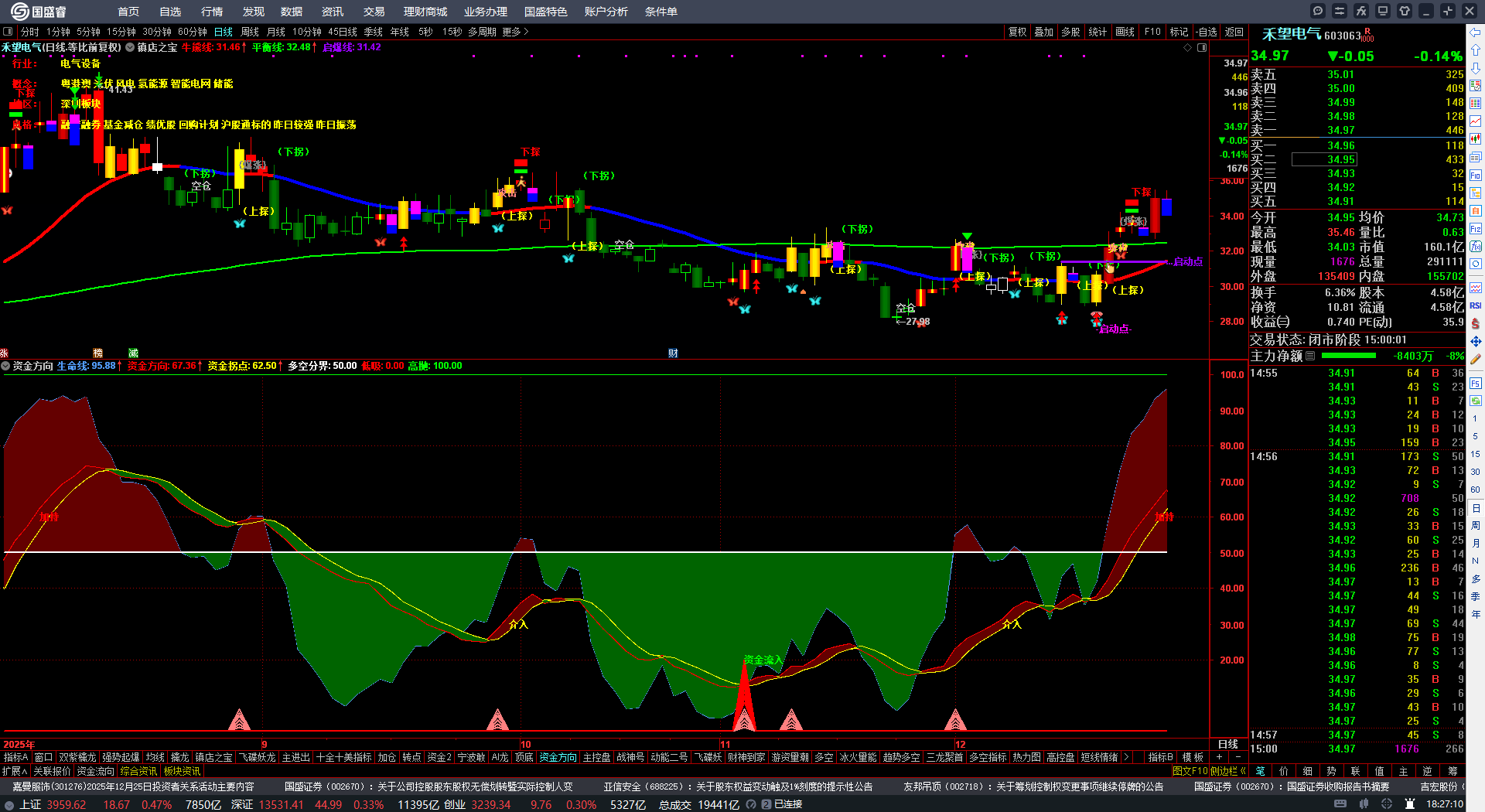Open the 理财商城 menu
This screenshot has width=1485, height=812.
tap(425, 12)
